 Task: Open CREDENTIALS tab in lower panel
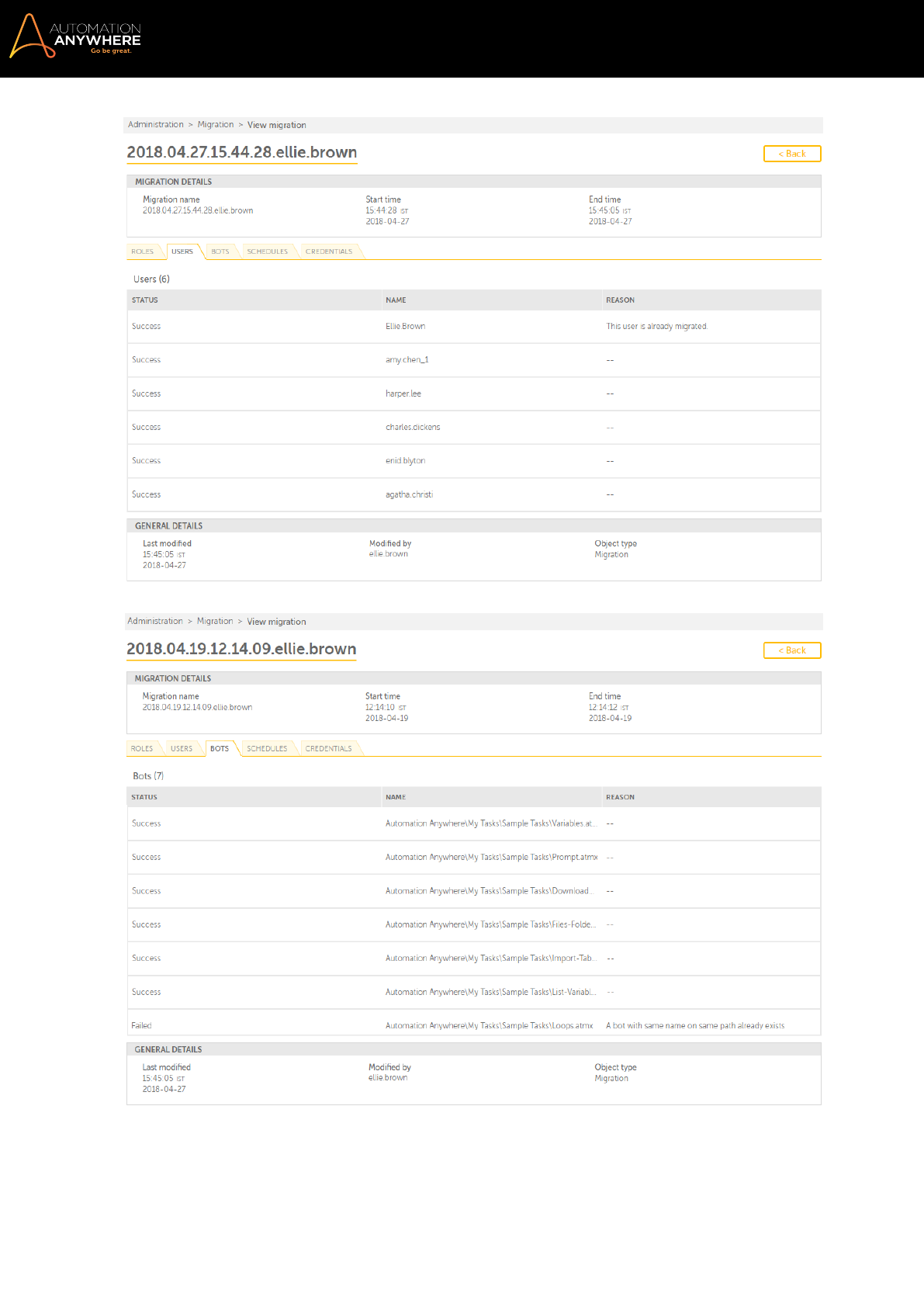(x=328, y=748)
